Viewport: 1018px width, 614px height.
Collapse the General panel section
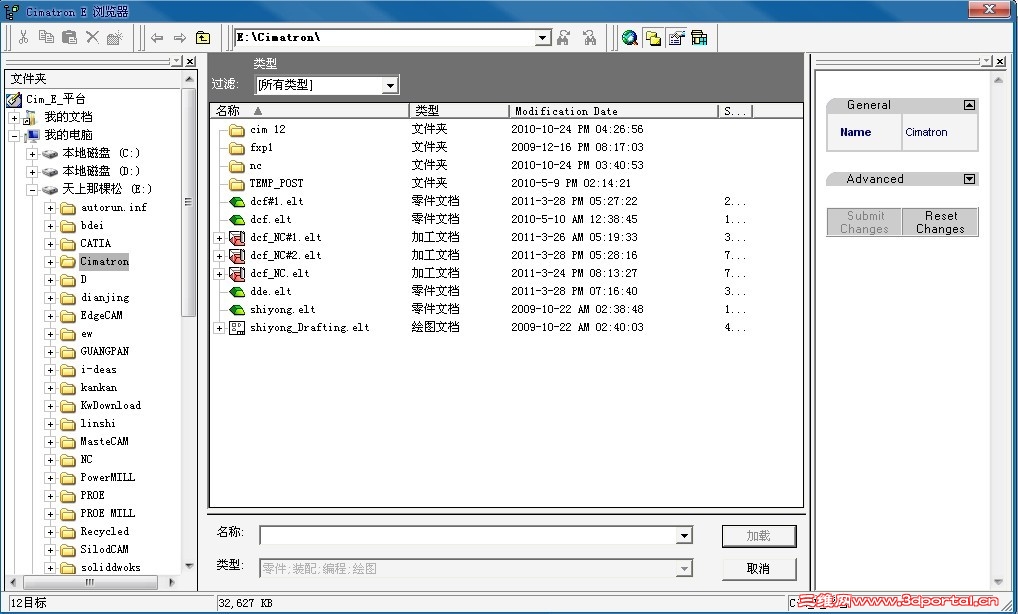pos(968,104)
